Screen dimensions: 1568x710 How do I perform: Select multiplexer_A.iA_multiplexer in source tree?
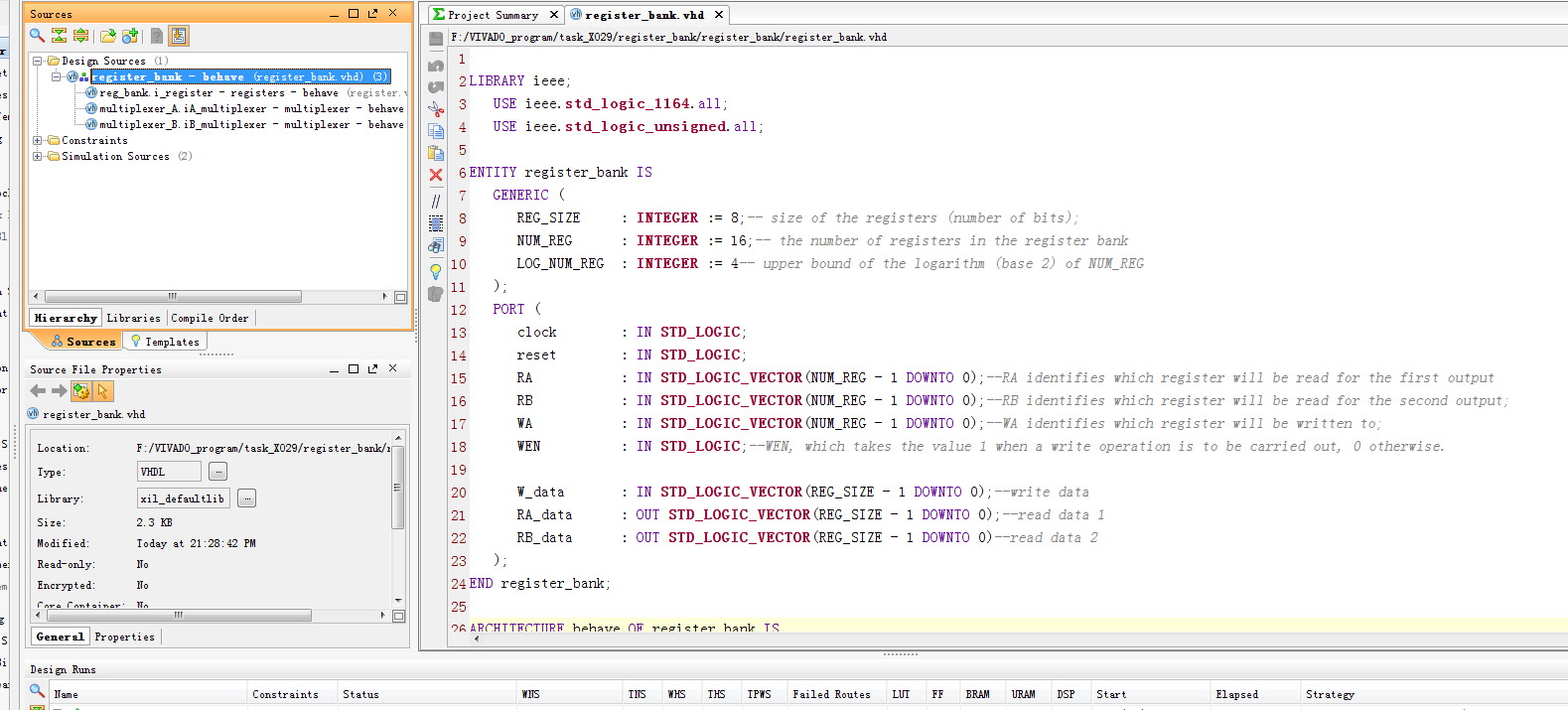tap(243, 108)
